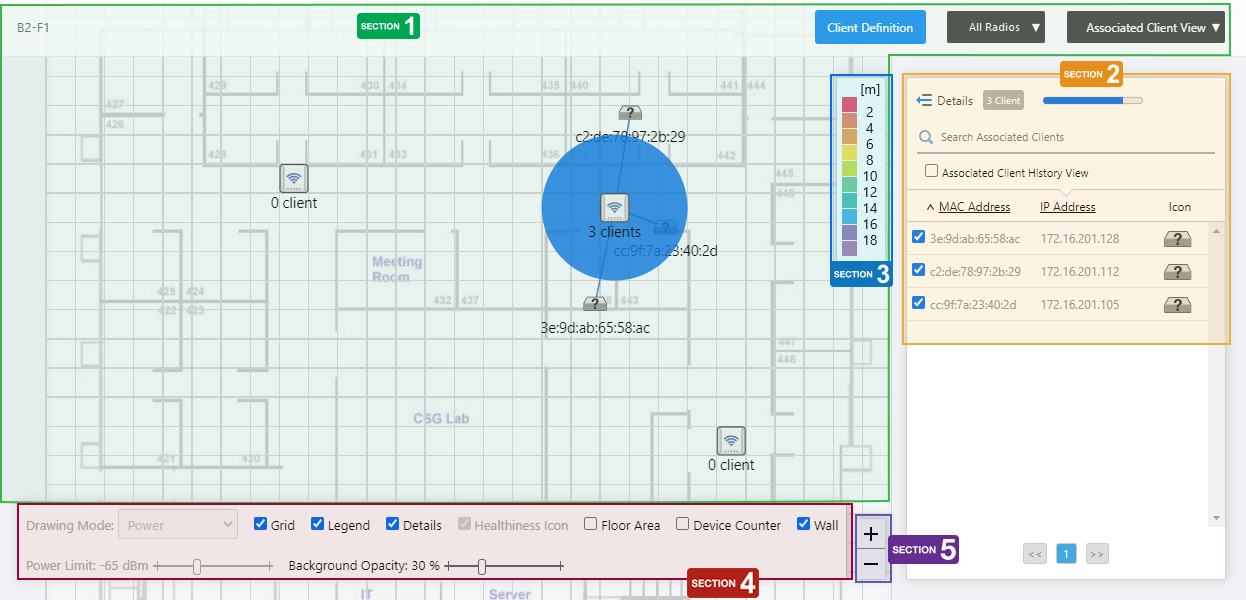Click device icon for 172.16.201.128 in list
The height and width of the screenshot is (600, 1246).
[1177, 240]
